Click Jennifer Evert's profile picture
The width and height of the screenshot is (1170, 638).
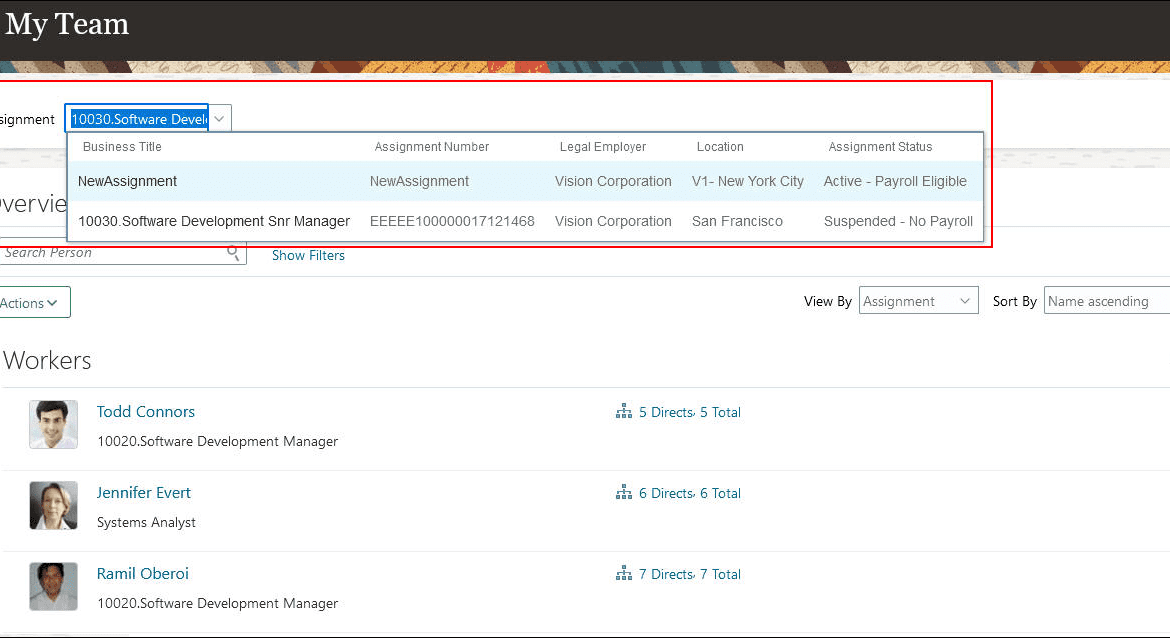coord(53,505)
